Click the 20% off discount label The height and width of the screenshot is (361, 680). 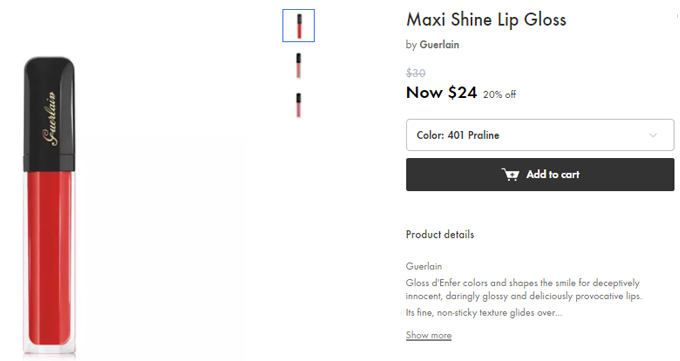coord(499,95)
